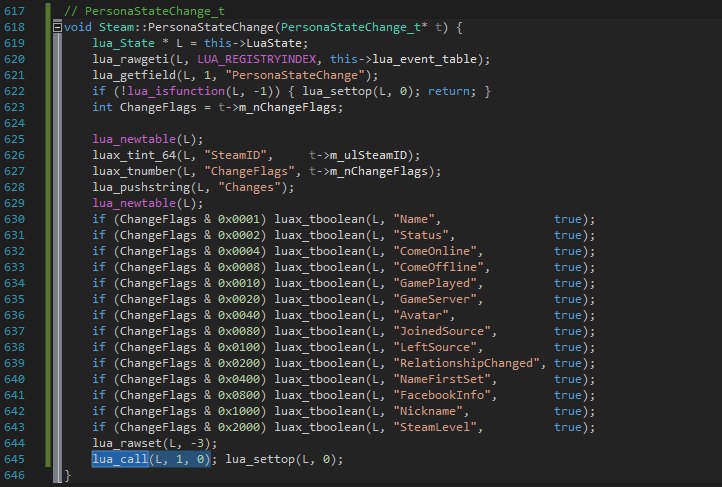Click the 0x0001 hex constant
Image resolution: width=722 pixels, height=487 pixels.
click(x=239, y=219)
